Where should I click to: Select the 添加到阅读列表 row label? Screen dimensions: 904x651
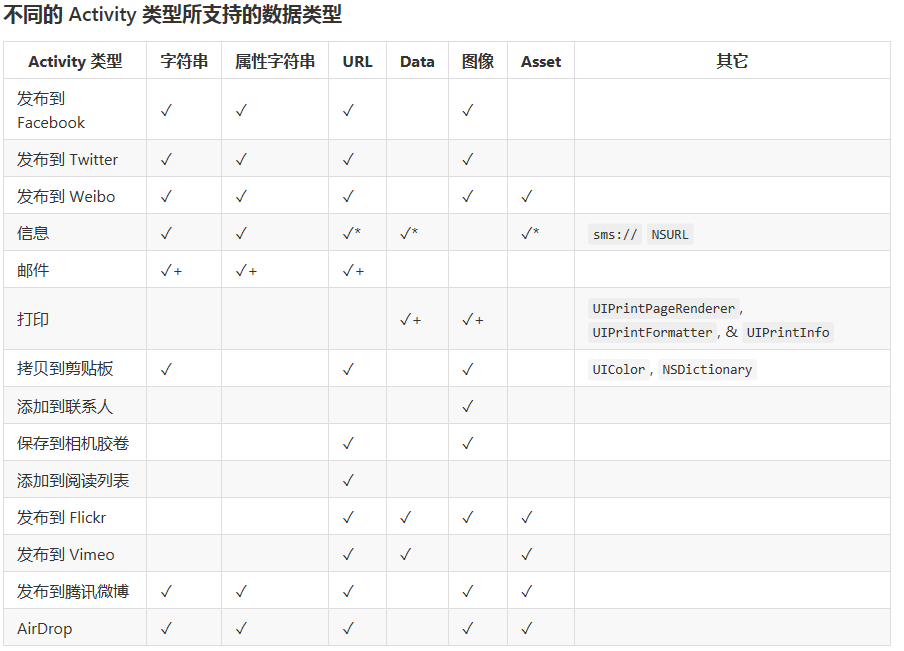click(x=73, y=480)
